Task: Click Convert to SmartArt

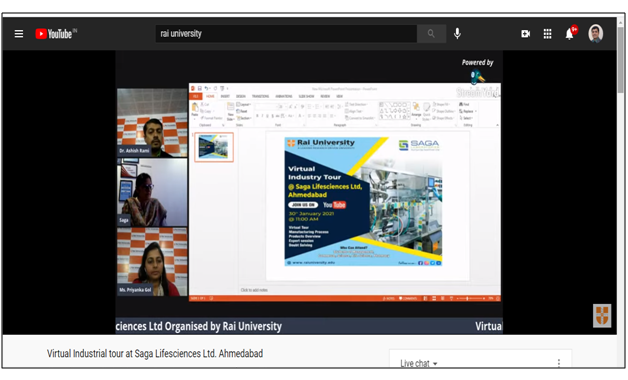Action: (x=360, y=118)
